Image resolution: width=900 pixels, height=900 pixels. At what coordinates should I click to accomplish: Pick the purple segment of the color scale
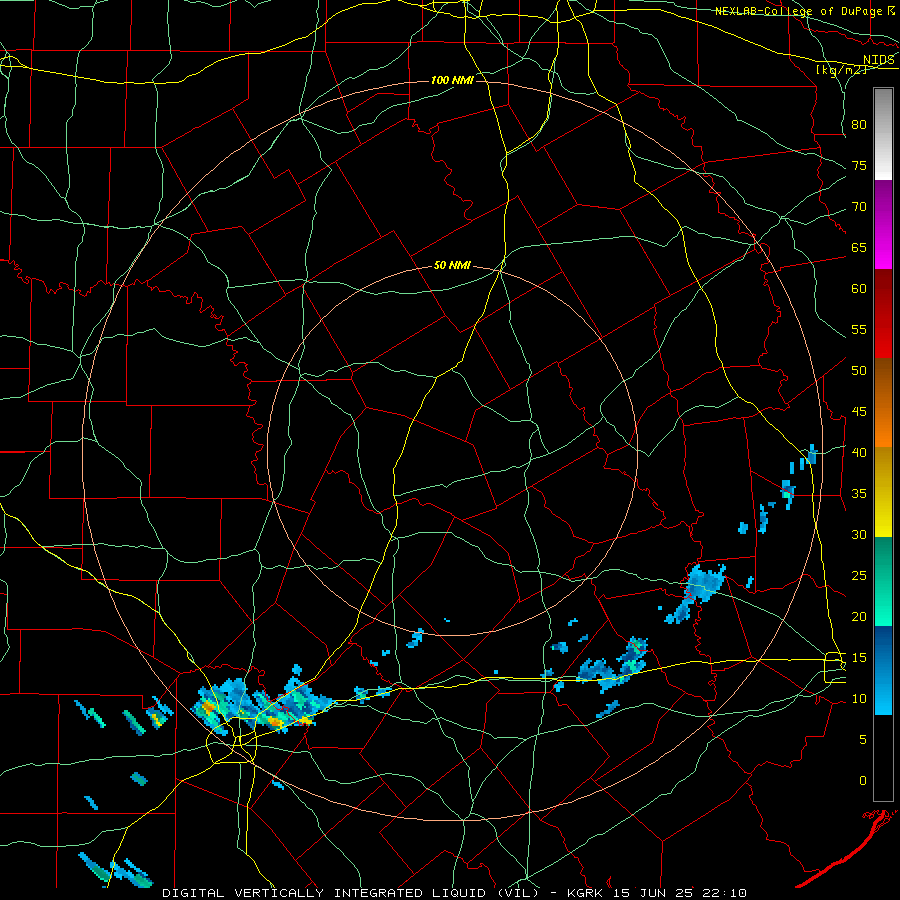pyautogui.click(x=883, y=225)
